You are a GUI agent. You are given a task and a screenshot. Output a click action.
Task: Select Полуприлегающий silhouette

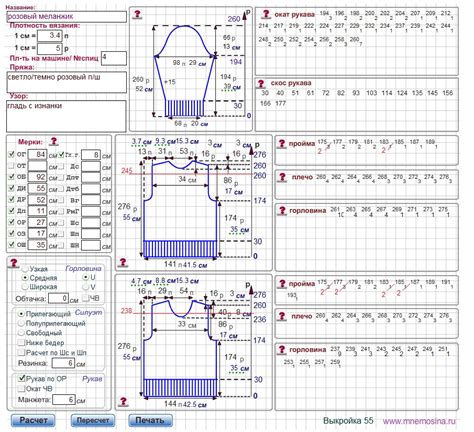[x=21, y=323]
